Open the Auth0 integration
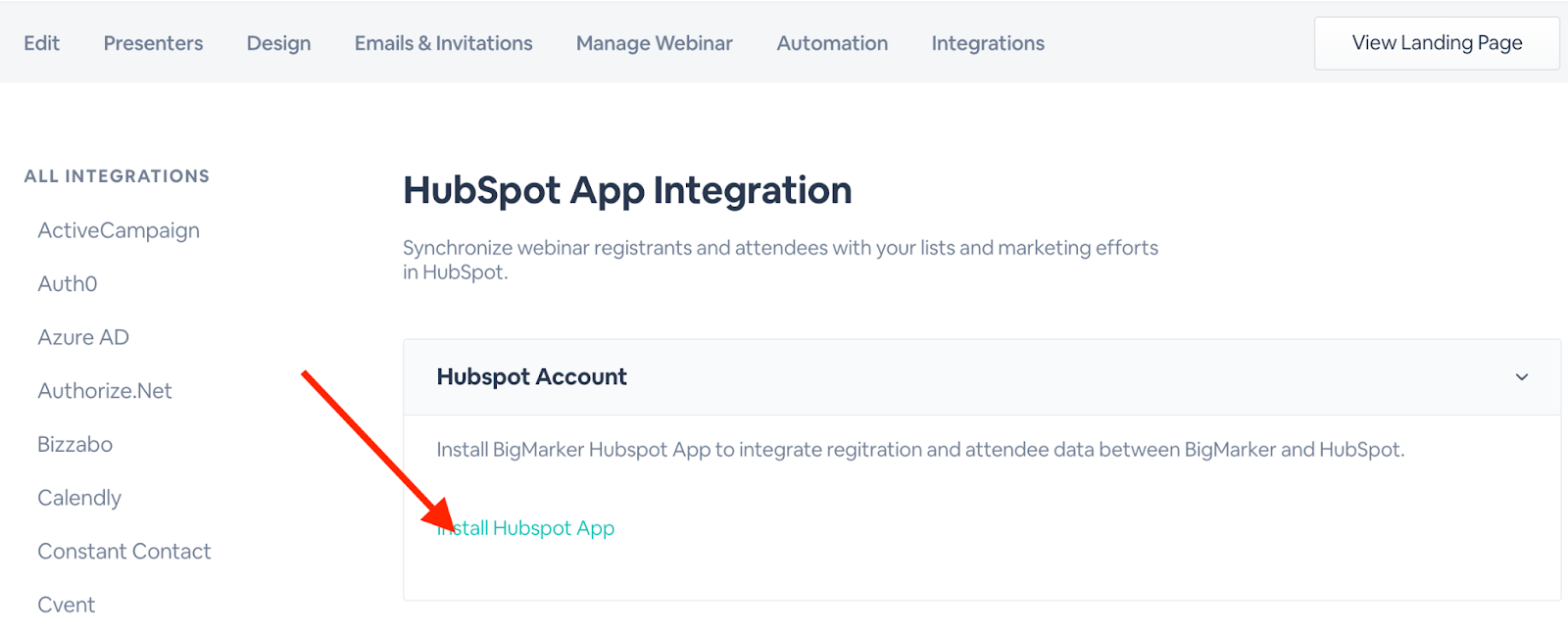The height and width of the screenshot is (634, 1568). tap(68, 284)
